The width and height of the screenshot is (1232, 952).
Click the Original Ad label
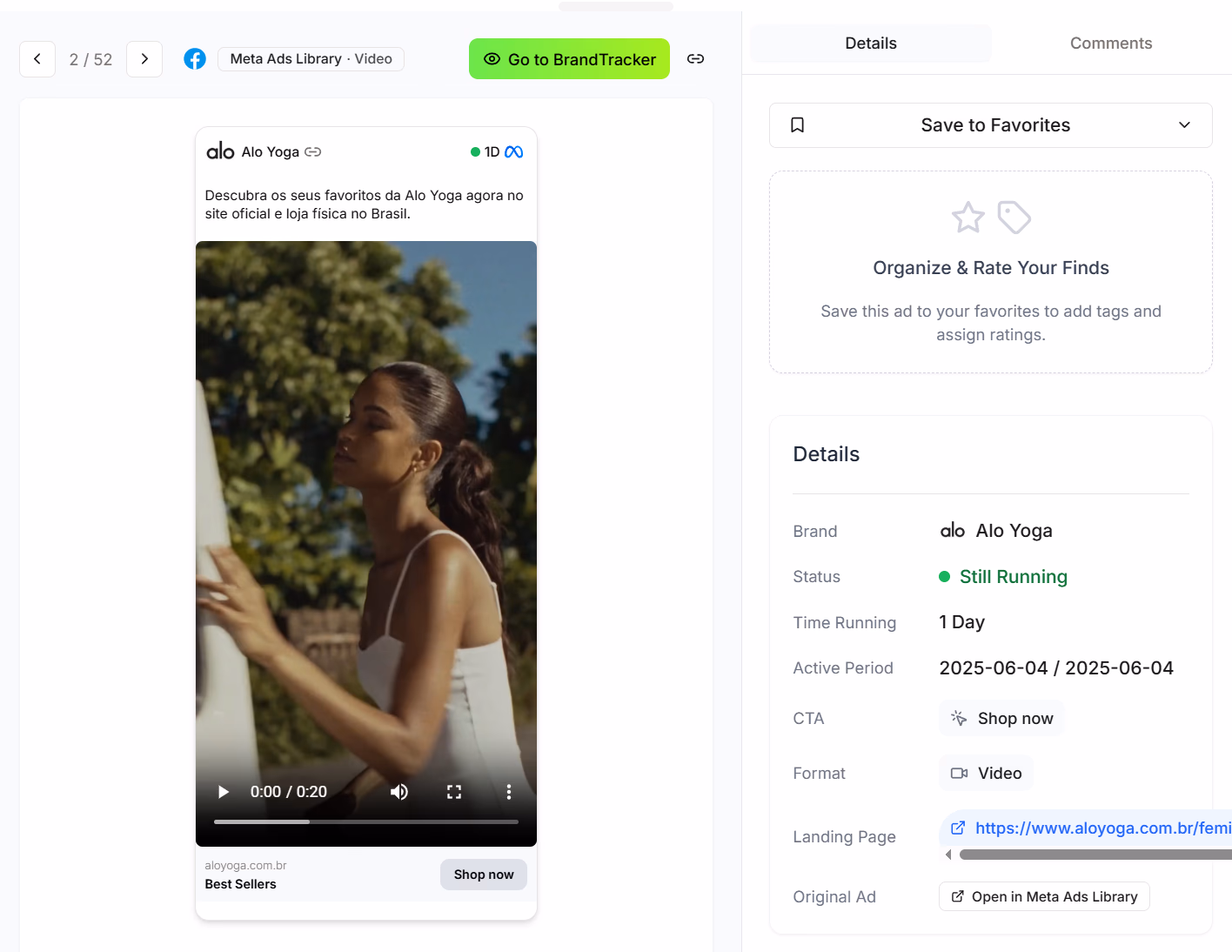tap(834, 897)
